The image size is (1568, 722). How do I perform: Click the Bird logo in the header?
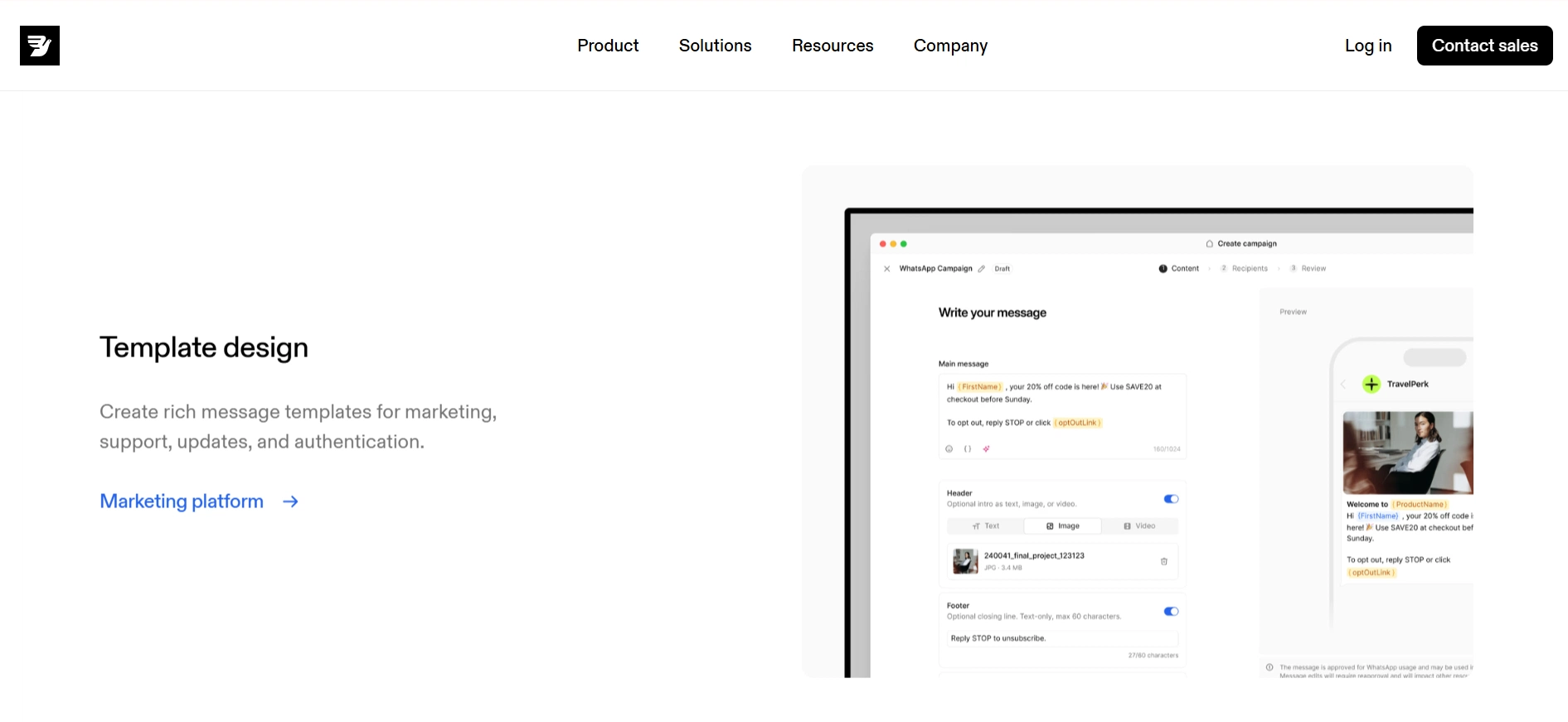tap(40, 46)
